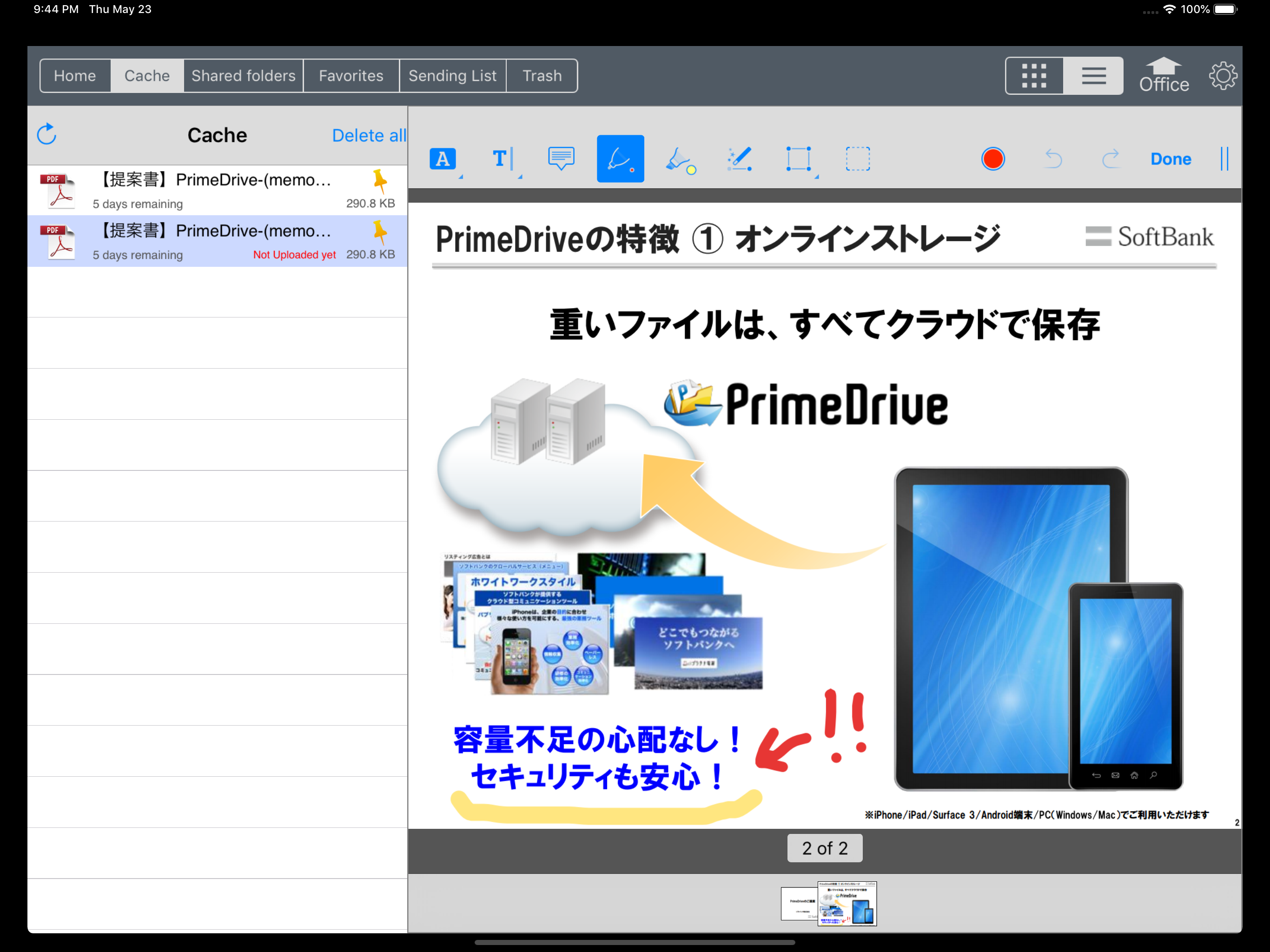The image size is (1270, 952).
Task: Switch to grid view
Action: click(x=1034, y=76)
